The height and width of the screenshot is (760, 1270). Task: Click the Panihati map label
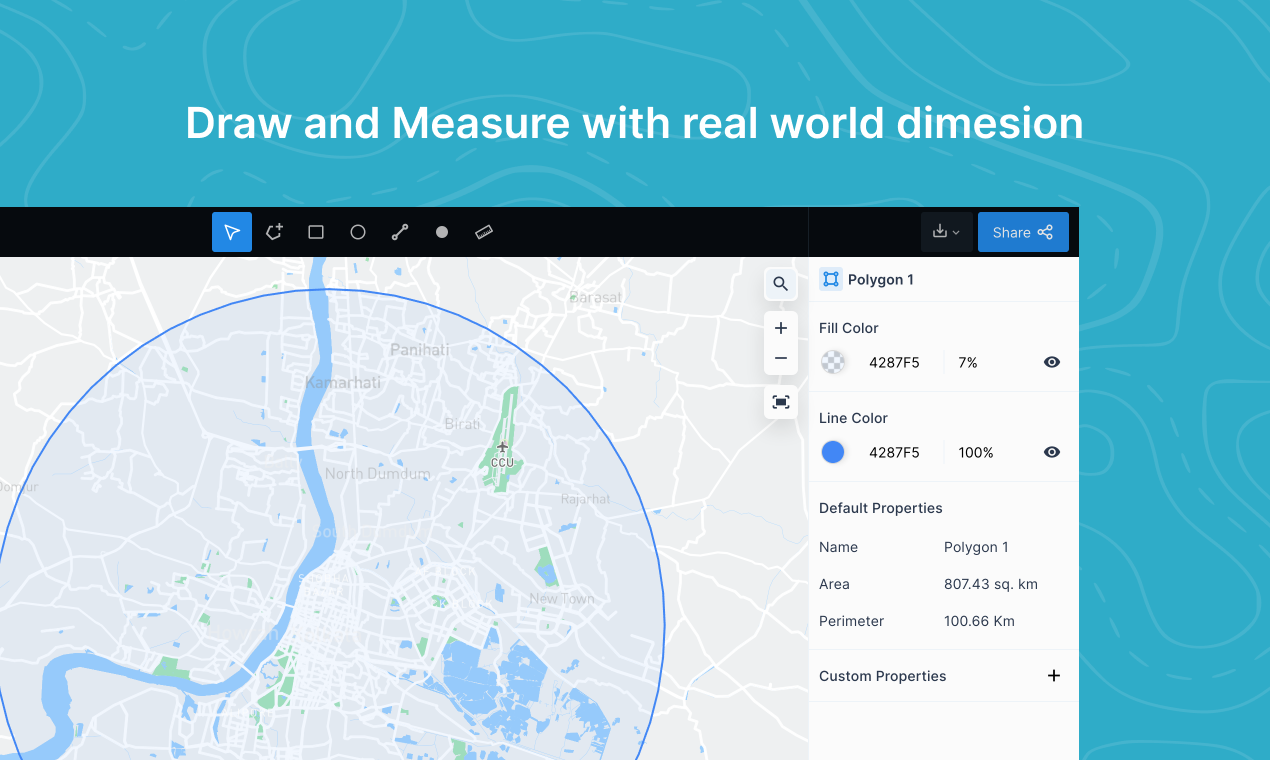pos(420,350)
